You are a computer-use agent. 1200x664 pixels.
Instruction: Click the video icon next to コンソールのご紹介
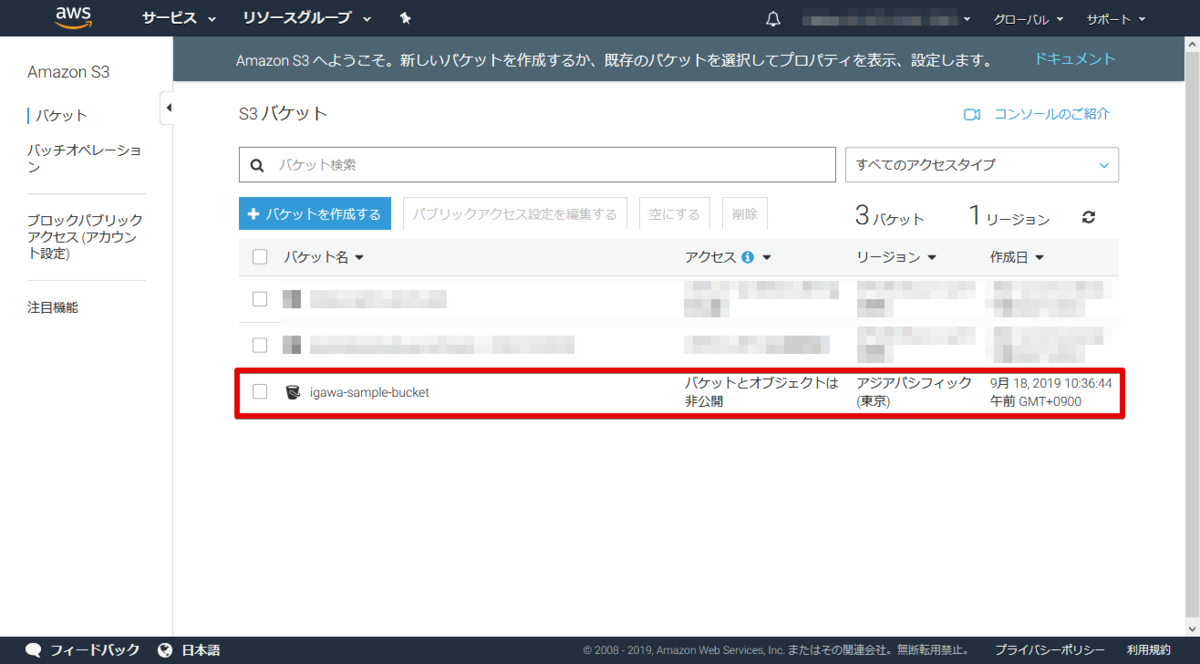pos(971,114)
